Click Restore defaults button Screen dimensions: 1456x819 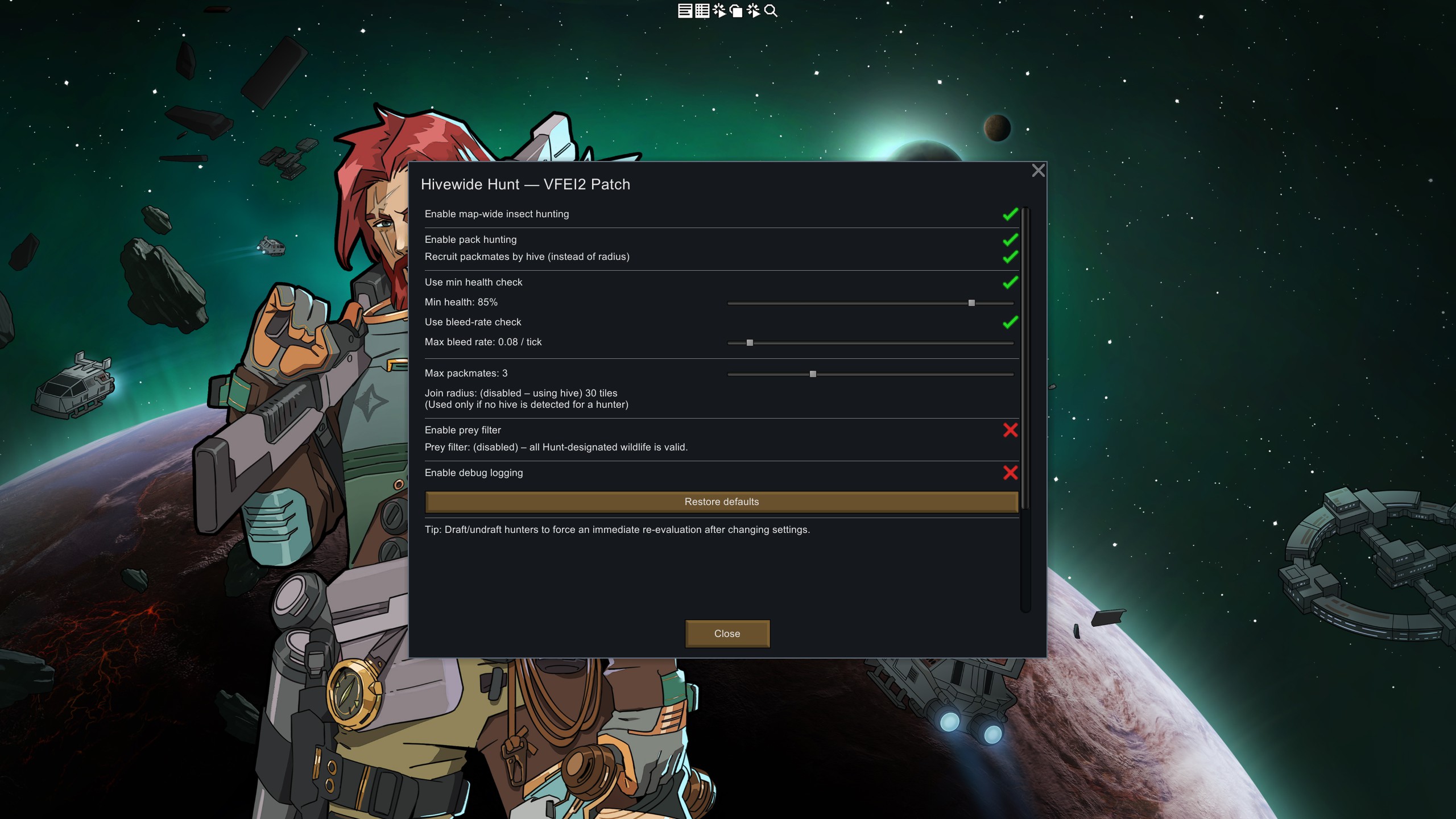click(722, 502)
